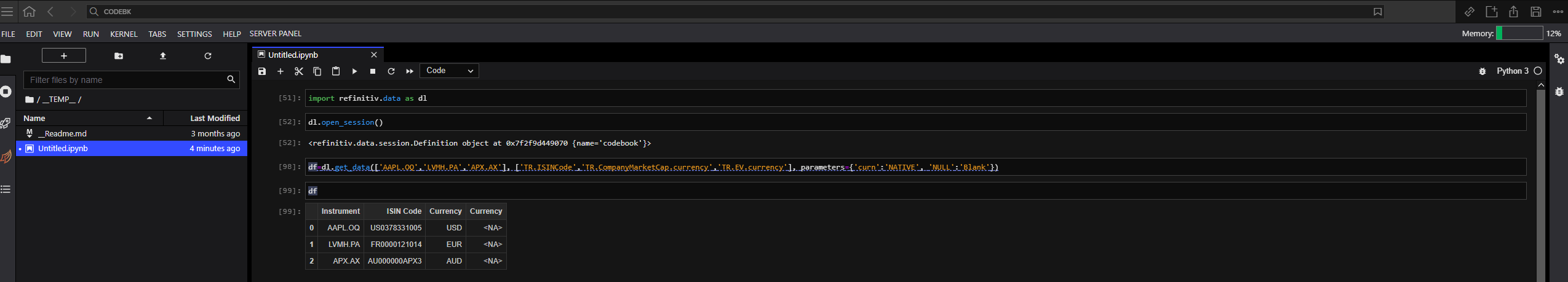
Task: Paste cells from clipboard icon
Action: coord(336,71)
